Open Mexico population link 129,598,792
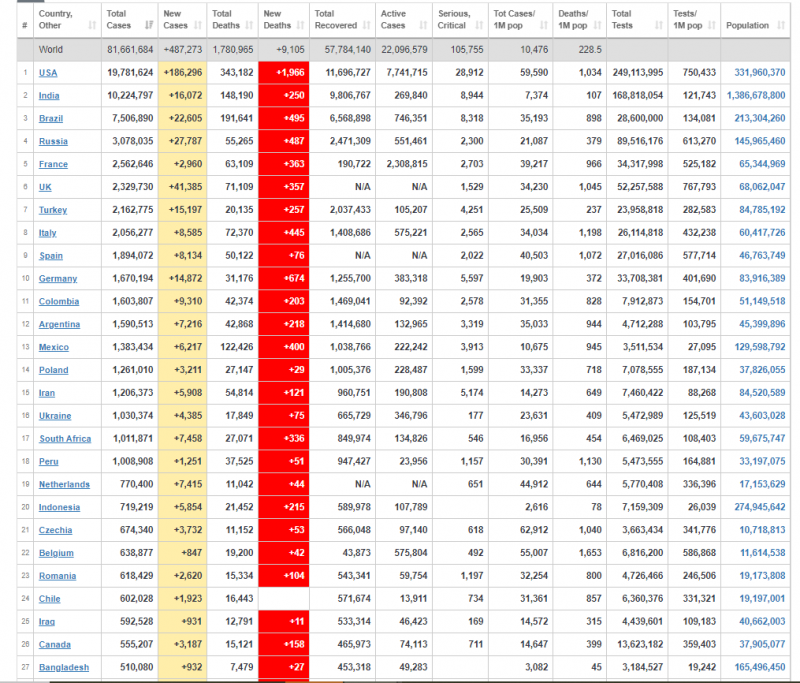The image size is (800, 683). (760, 347)
